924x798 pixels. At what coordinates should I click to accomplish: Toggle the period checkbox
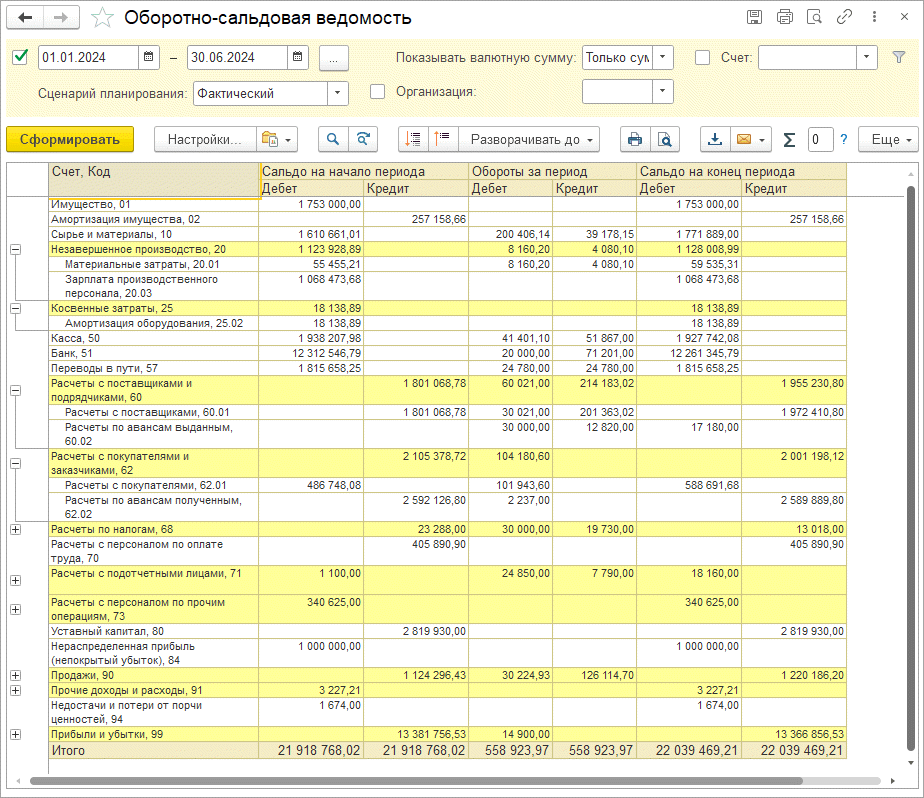[x=20, y=58]
